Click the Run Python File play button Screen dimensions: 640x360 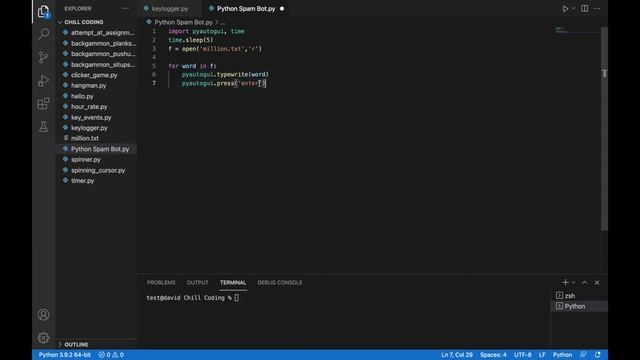(565, 9)
